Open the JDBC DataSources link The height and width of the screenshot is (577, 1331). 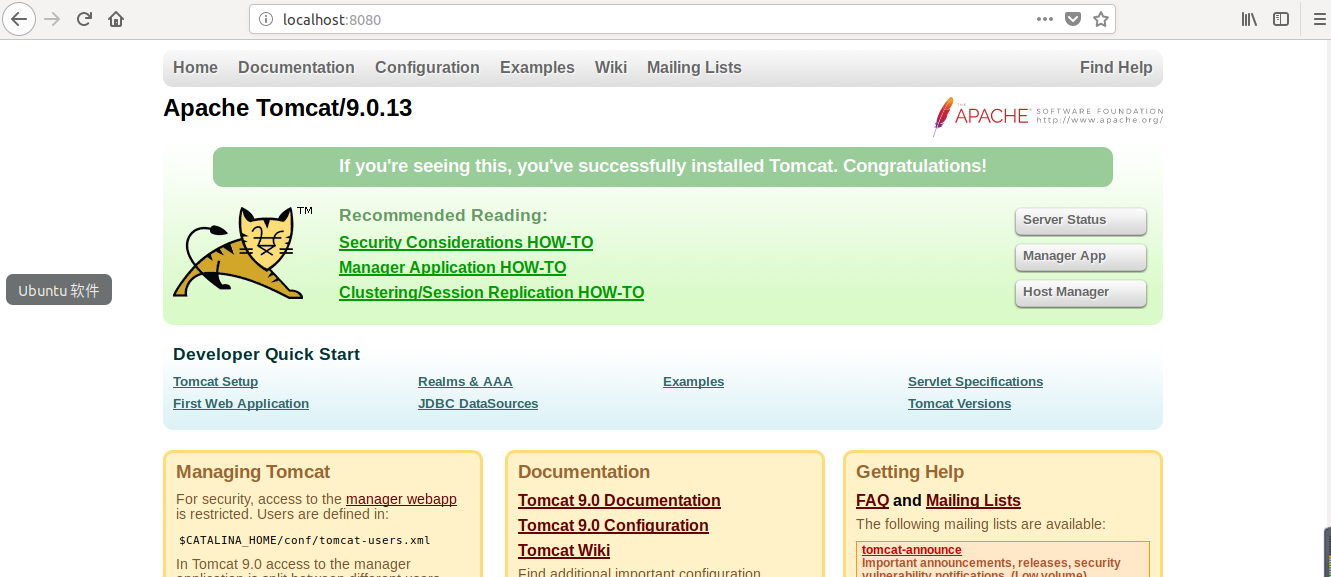pyautogui.click(x=478, y=404)
